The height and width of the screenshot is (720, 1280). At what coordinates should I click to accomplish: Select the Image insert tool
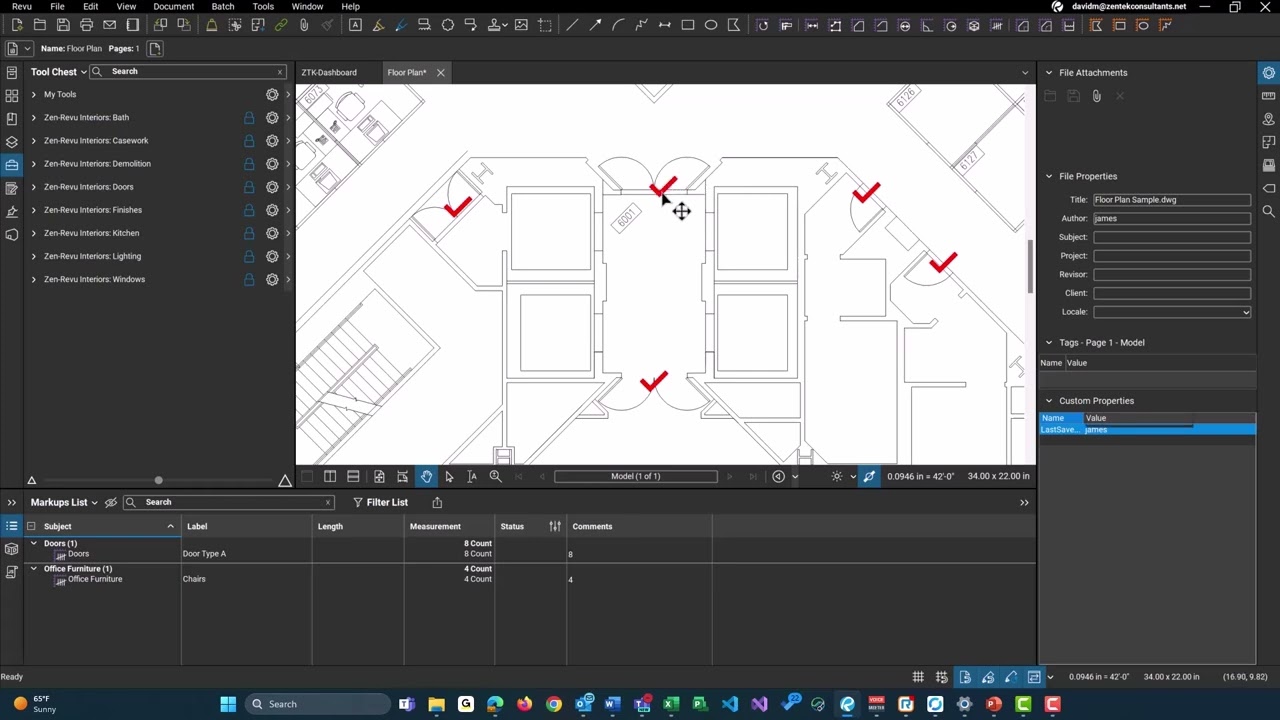click(x=521, y=25)
